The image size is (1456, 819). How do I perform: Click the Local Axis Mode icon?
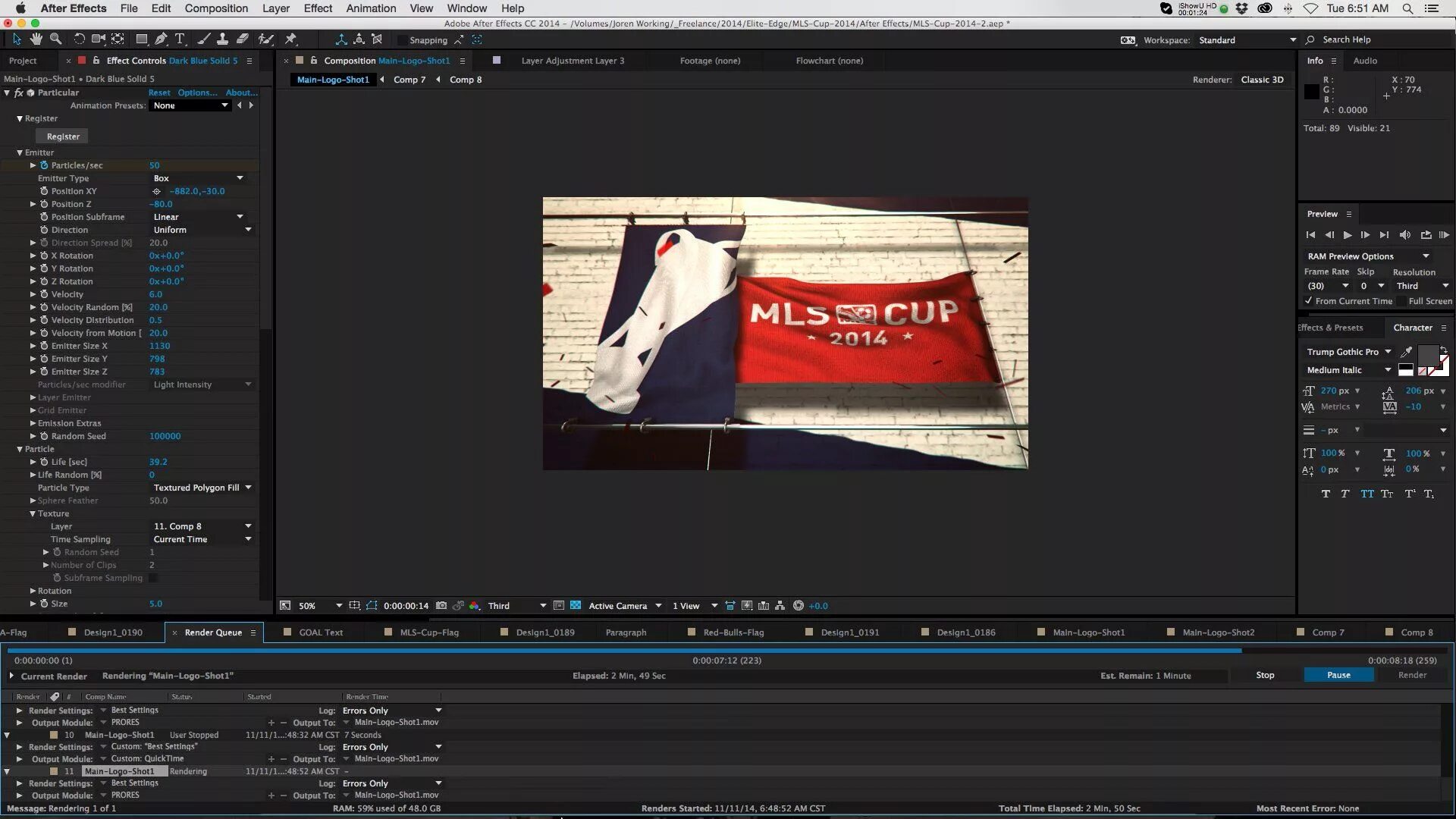point(341,39)
